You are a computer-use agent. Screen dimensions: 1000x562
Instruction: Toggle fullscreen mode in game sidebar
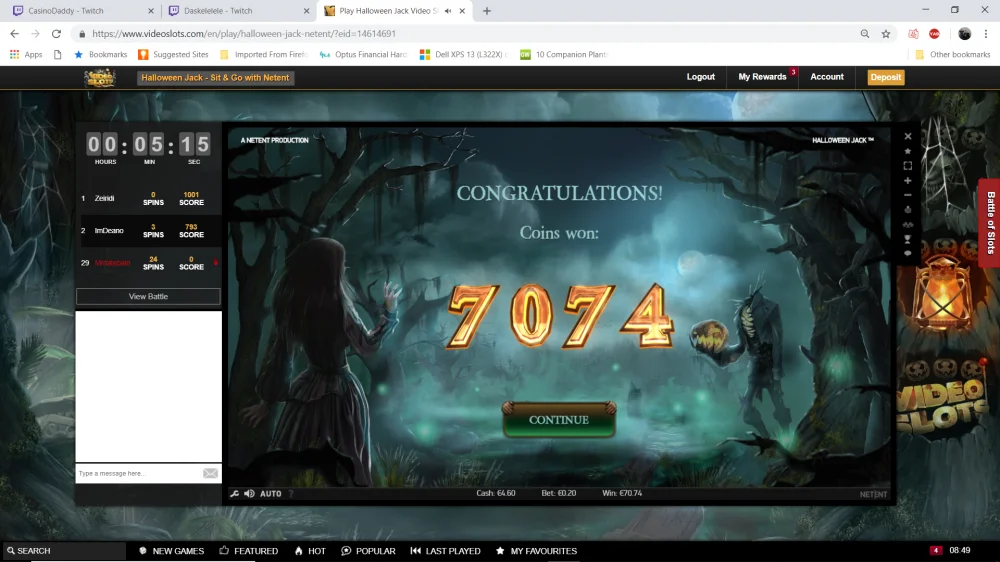pos(908,166)
